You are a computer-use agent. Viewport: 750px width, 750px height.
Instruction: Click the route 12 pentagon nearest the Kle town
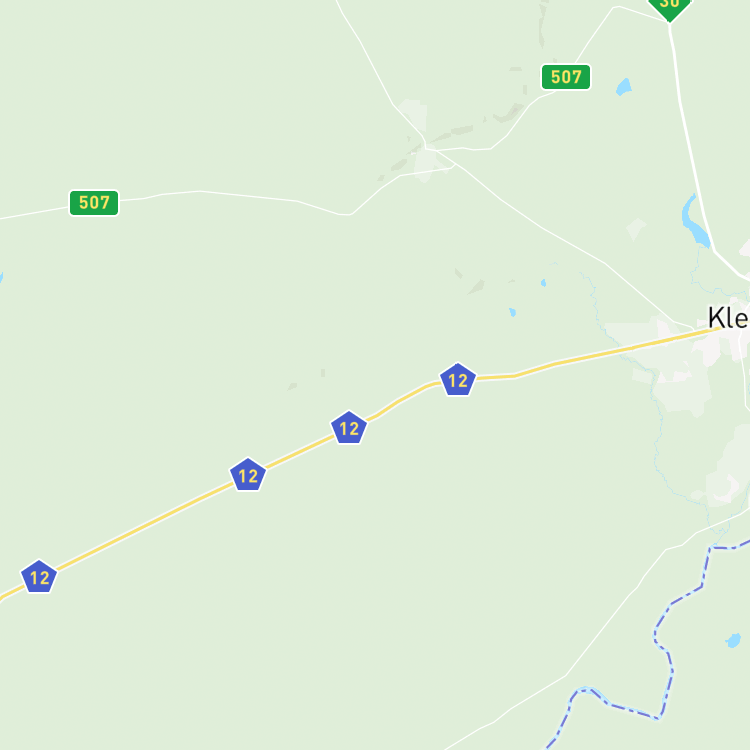coord(458,380)
